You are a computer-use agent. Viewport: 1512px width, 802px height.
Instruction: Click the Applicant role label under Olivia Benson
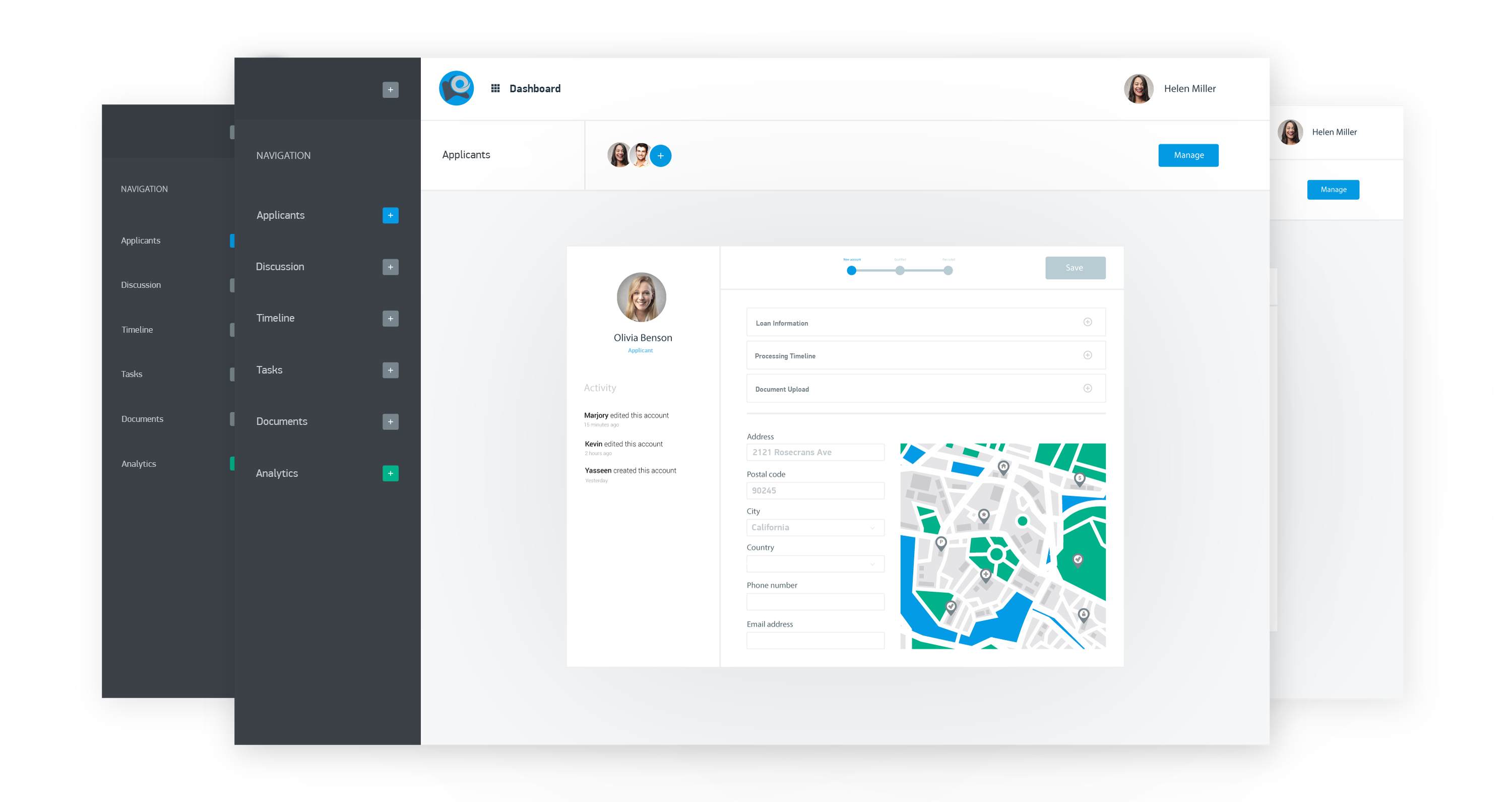pyautogui.click(x=641, y=350)
